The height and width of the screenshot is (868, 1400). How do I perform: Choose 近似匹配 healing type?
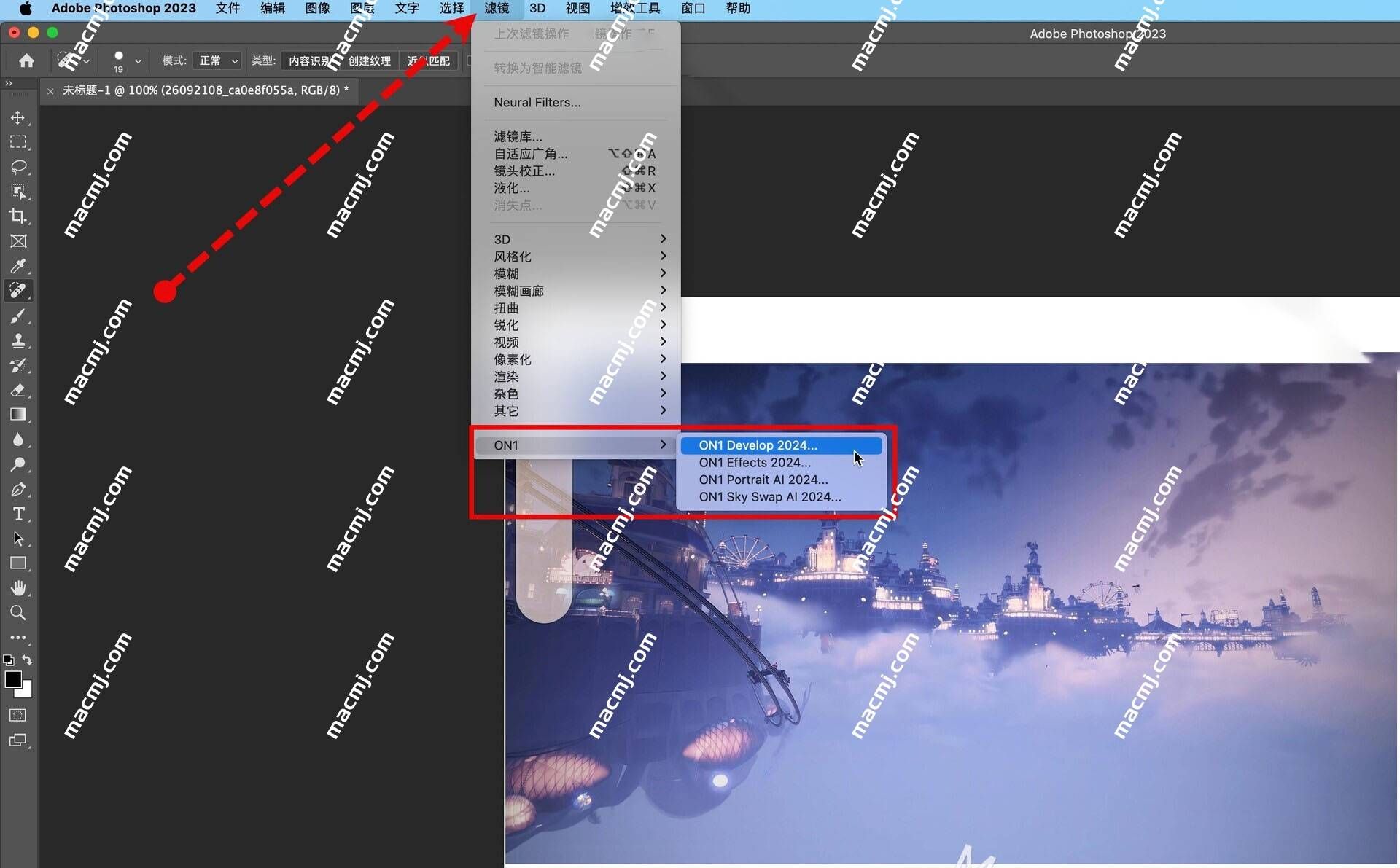click(429, 60)
